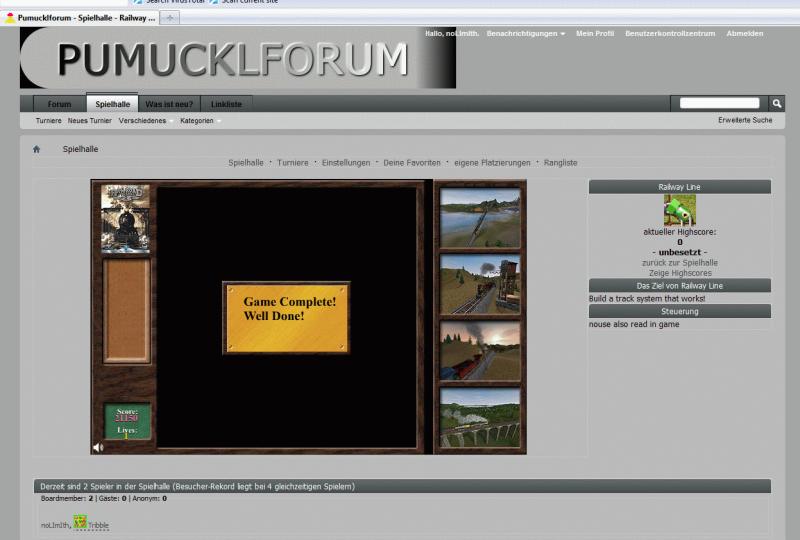Viewport: 800px width, 540px height.
Task: Click into the forum search field
Action: click(x=719, y=103)
